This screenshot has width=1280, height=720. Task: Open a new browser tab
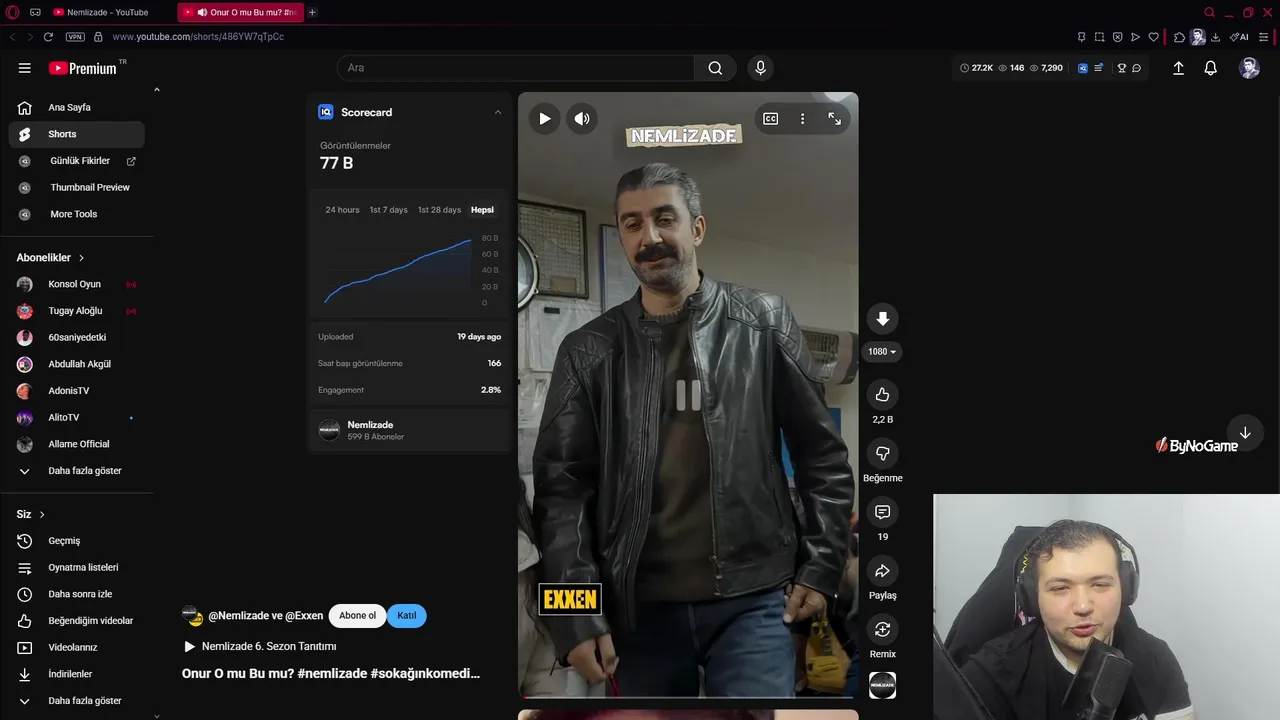coord(312,12)
